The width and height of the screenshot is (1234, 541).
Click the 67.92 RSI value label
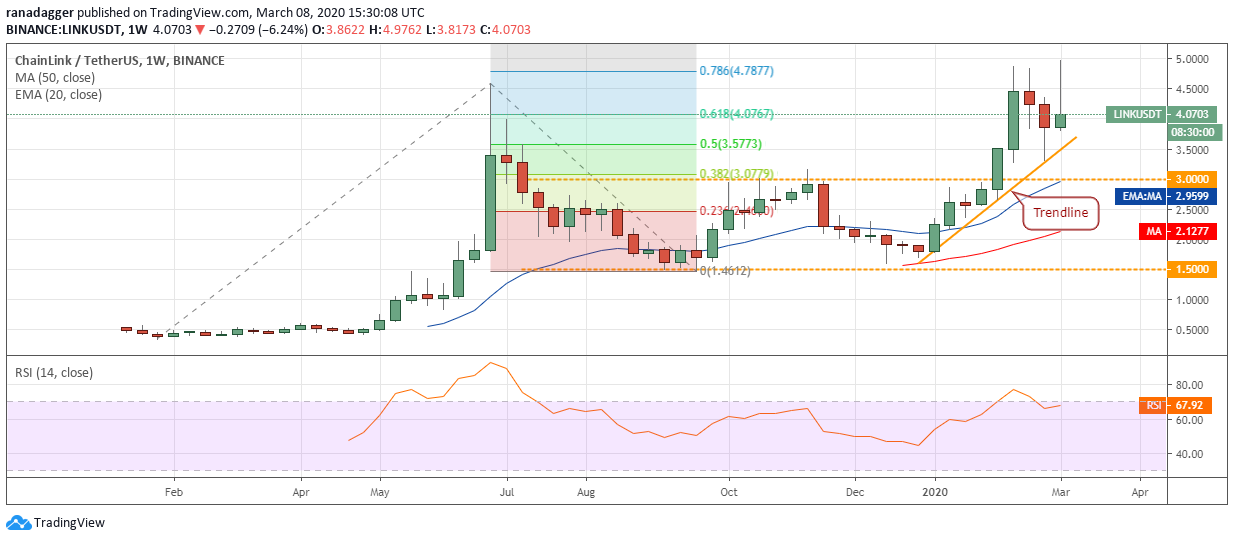[x=1191, y=406]
